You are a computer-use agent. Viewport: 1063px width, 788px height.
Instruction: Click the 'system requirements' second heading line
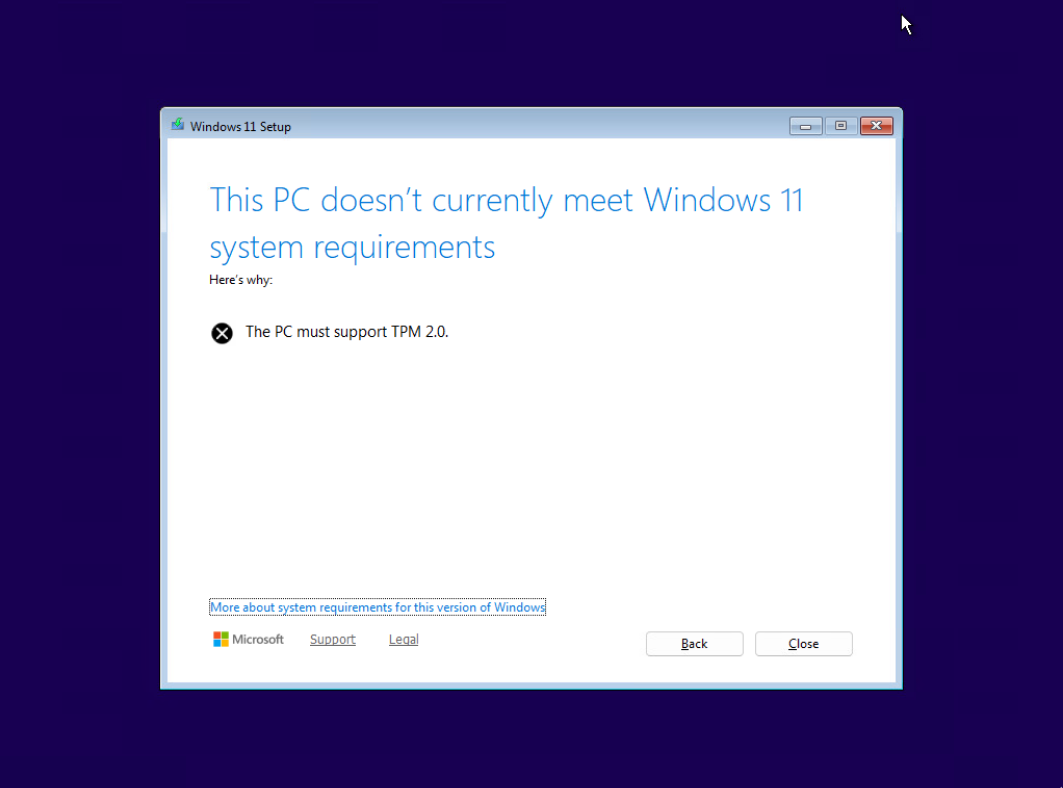352,248
